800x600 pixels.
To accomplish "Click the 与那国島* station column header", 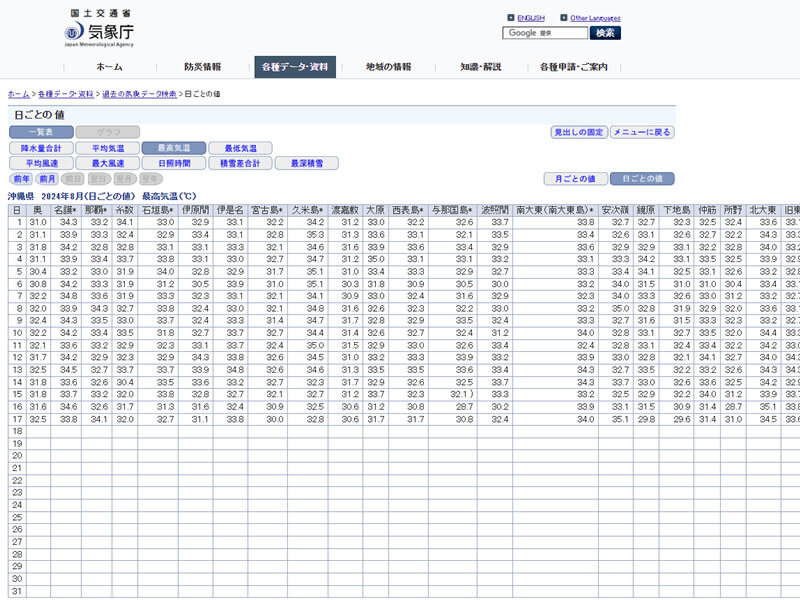I will tap(452, 210).
